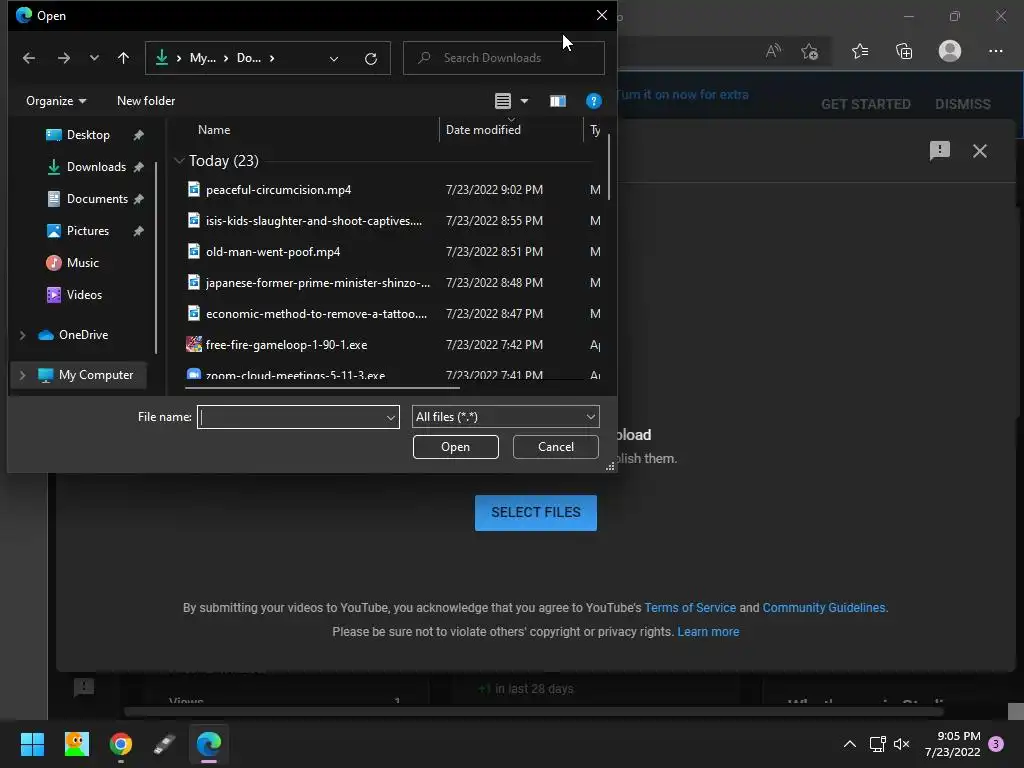
Task: Click the network tray icon
Action: pos(877,744)
